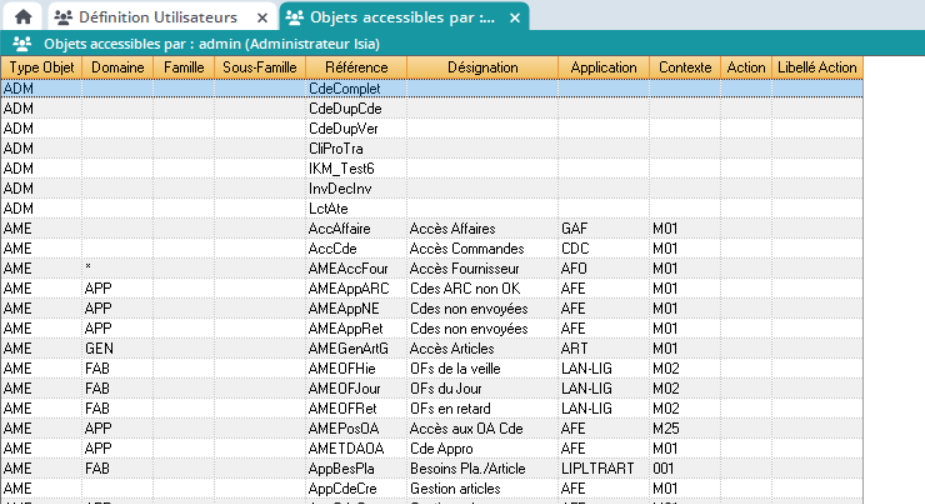
Task: Click the Famille column header
Action: coord(183,67)
